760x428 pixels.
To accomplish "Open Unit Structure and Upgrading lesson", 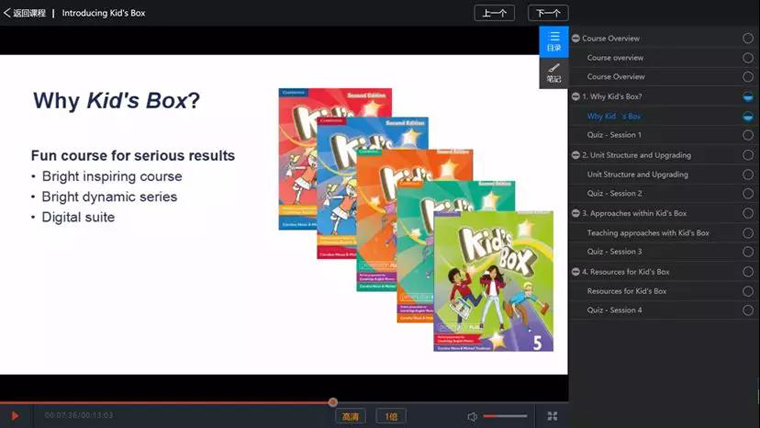I will (637, 174).
